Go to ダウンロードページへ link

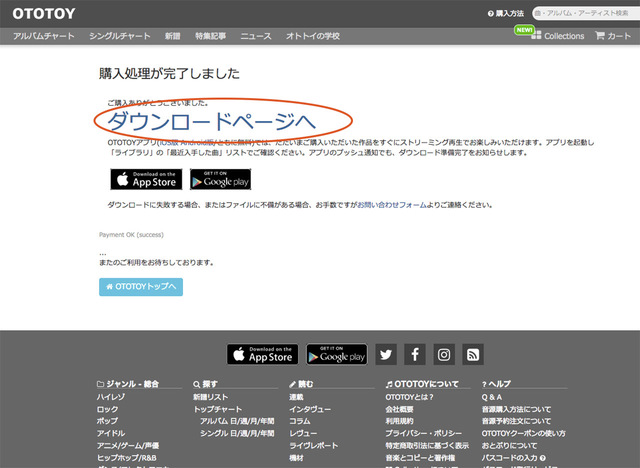[x=211, y=121]
